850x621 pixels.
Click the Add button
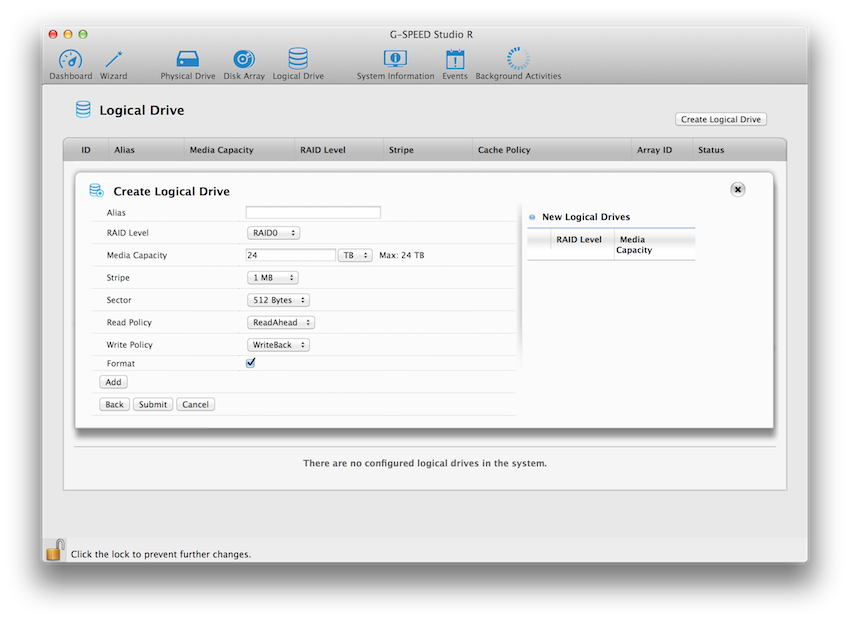click(x=113, y=382)
